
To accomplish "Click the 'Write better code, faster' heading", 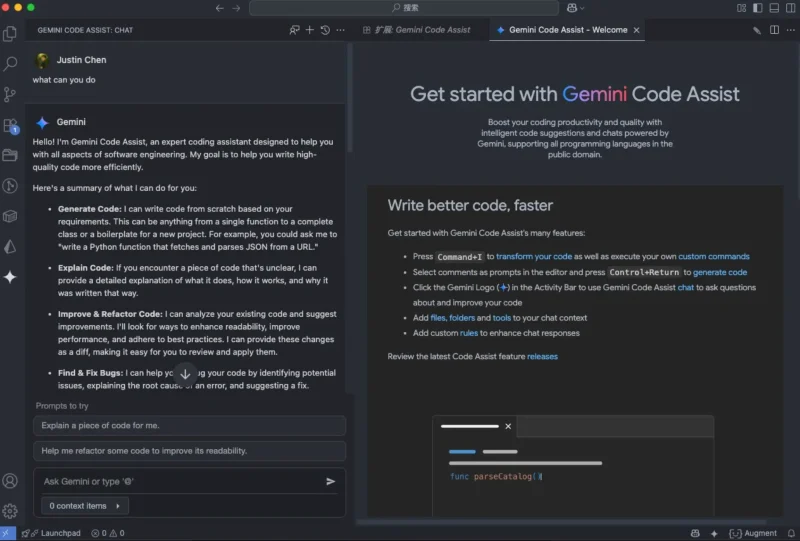I will pyautogui.click(x=470, y=205).
